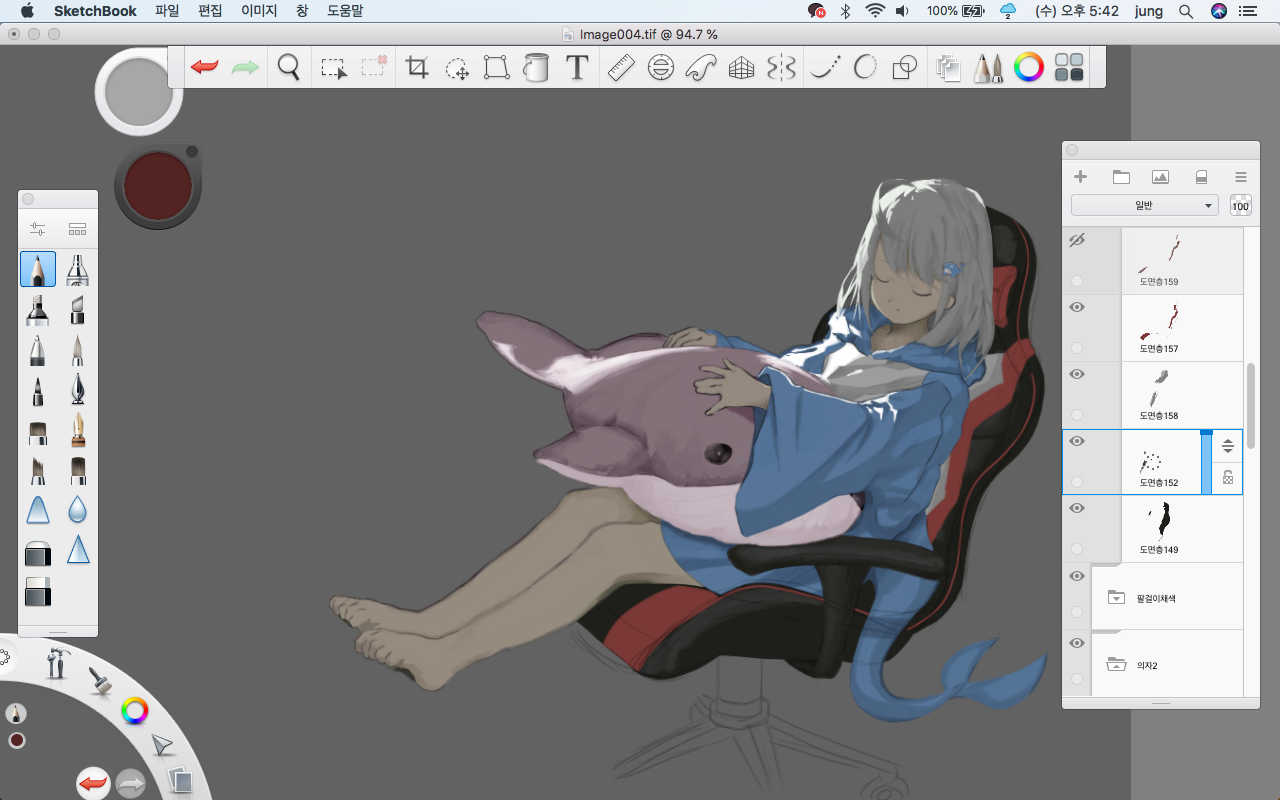Image resolution: width=1280 pixels, height=800 pixels.
Task: Hide layer 도면층149
Action: [1077, 508]
